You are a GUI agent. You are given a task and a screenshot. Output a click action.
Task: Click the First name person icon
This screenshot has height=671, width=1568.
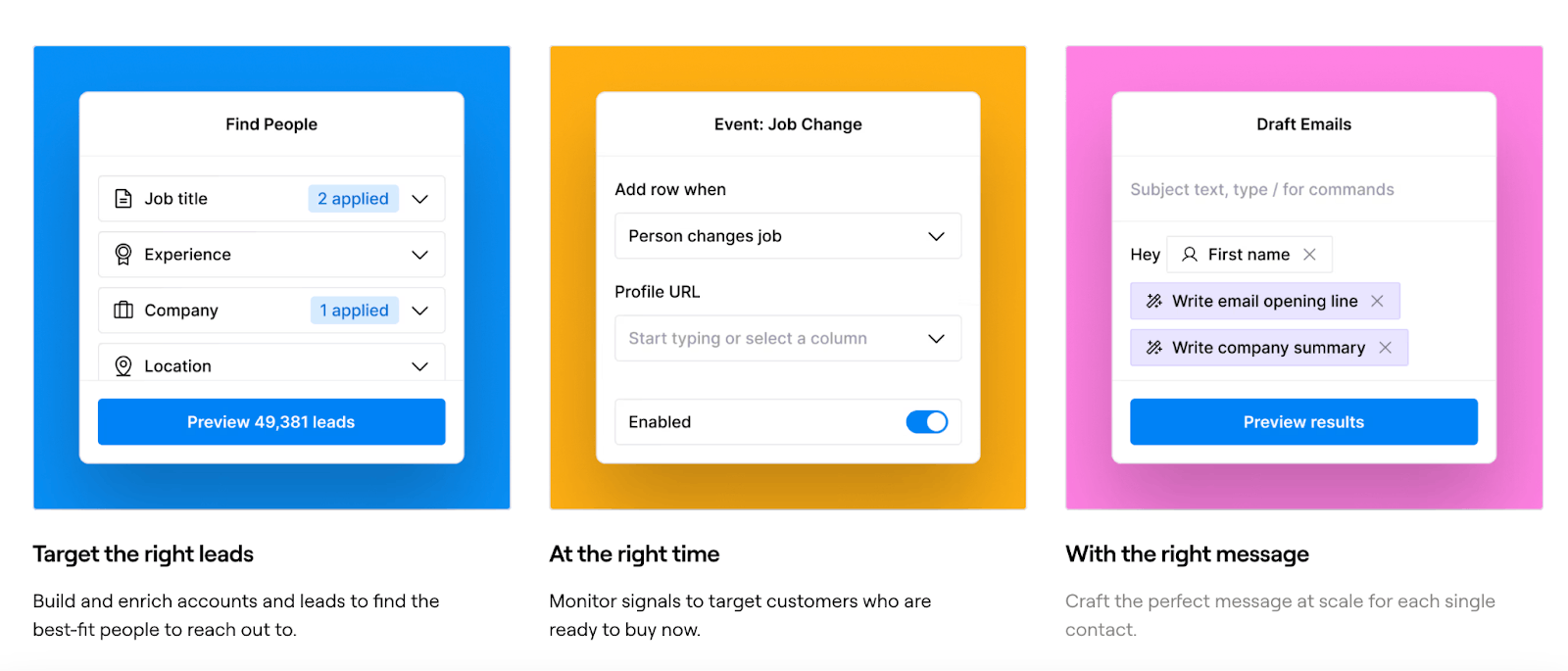click(x=1190, y=255)
